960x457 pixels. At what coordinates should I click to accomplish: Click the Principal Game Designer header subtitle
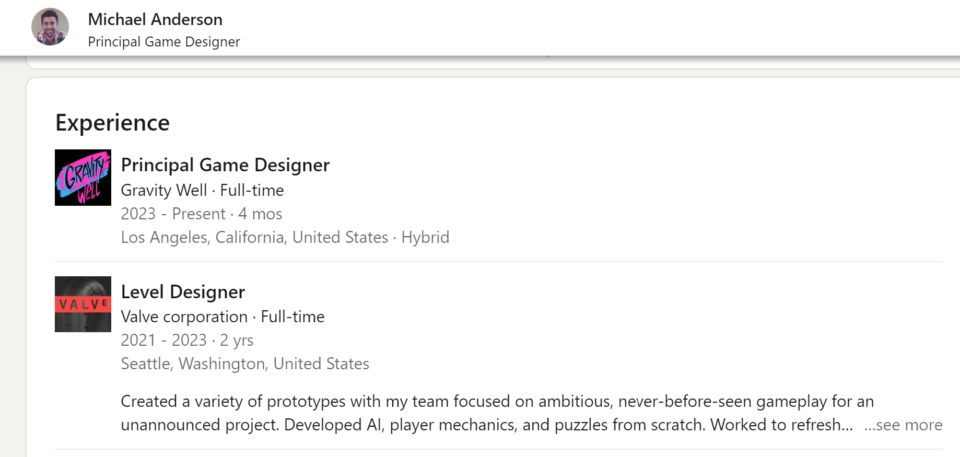[163, 42]
